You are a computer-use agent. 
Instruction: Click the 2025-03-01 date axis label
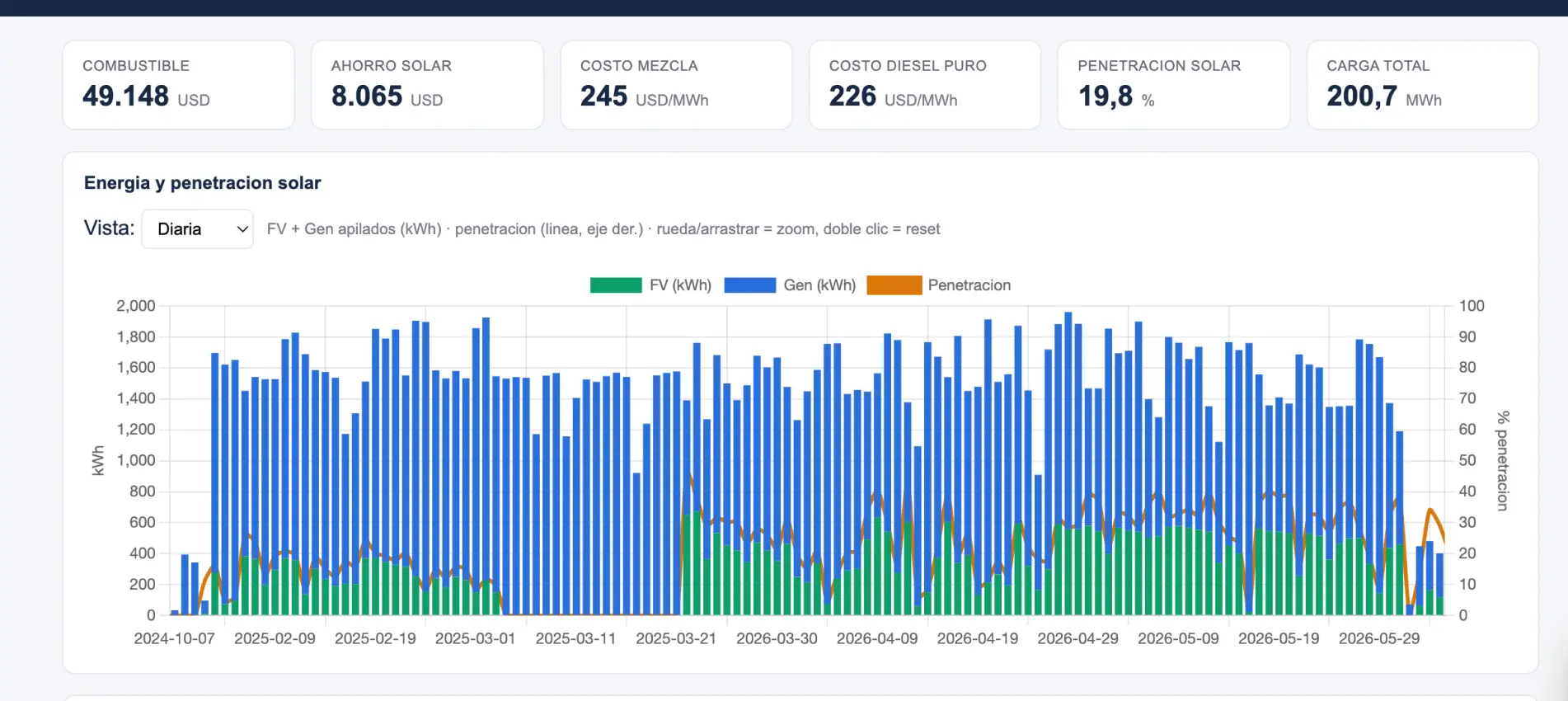click(475, 639)
